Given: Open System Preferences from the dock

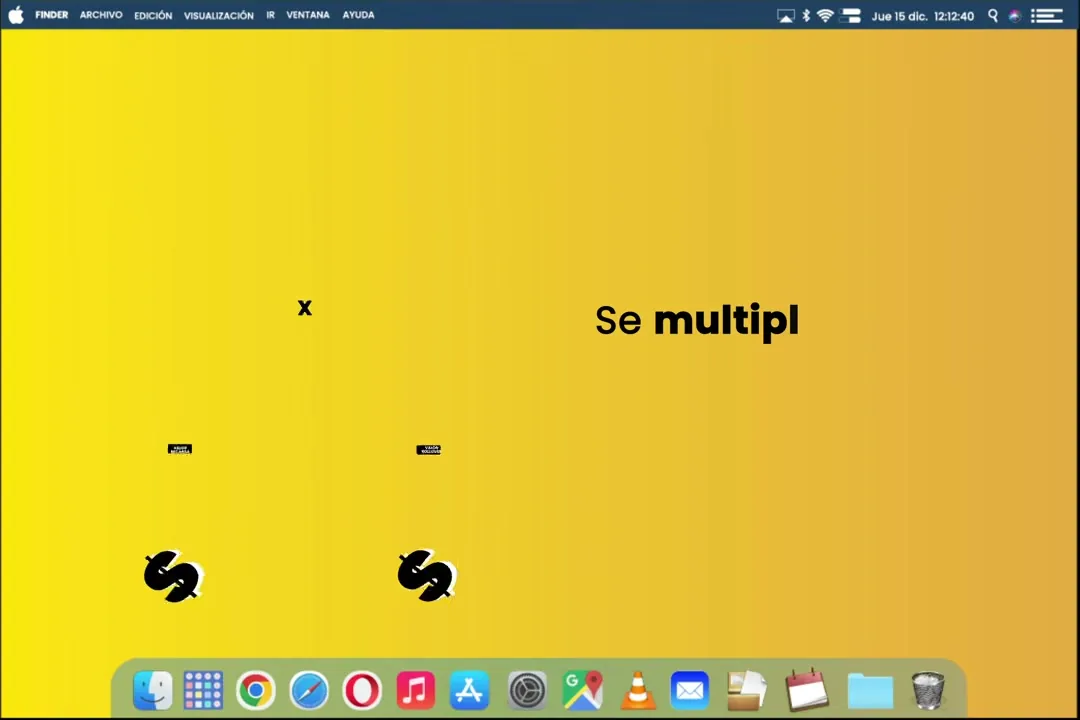Looking at the screenshot, I should pyautogui.click(x=527, y=690).
